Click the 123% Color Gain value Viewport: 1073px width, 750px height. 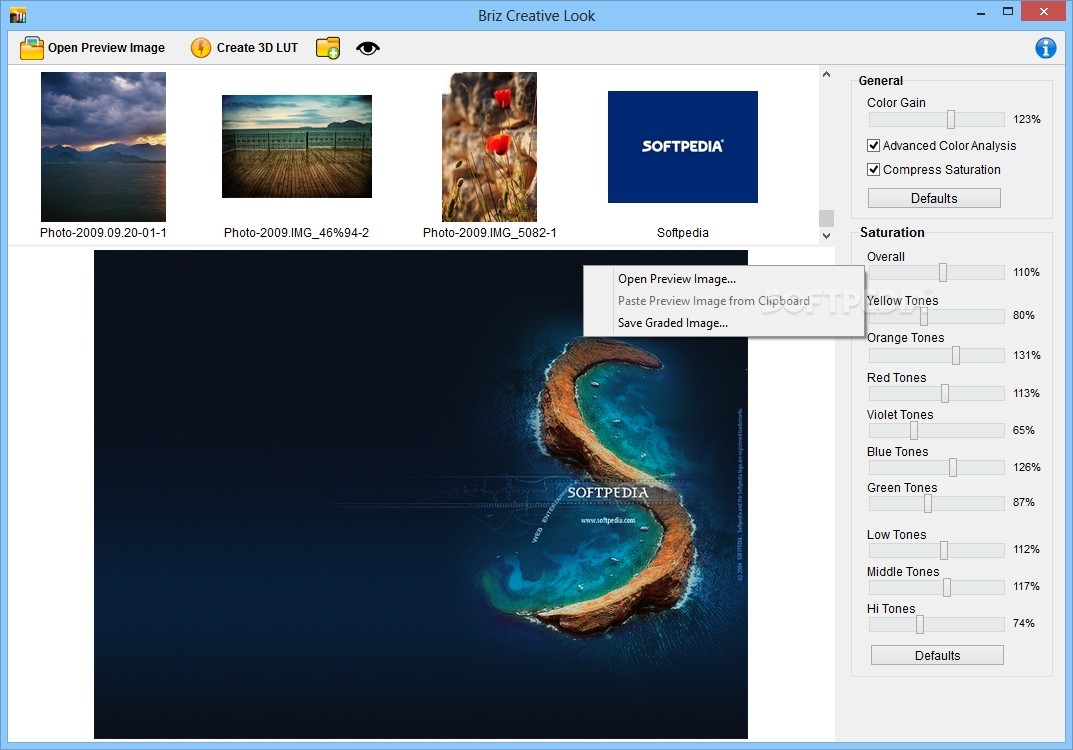click(x=1026, y=119)
